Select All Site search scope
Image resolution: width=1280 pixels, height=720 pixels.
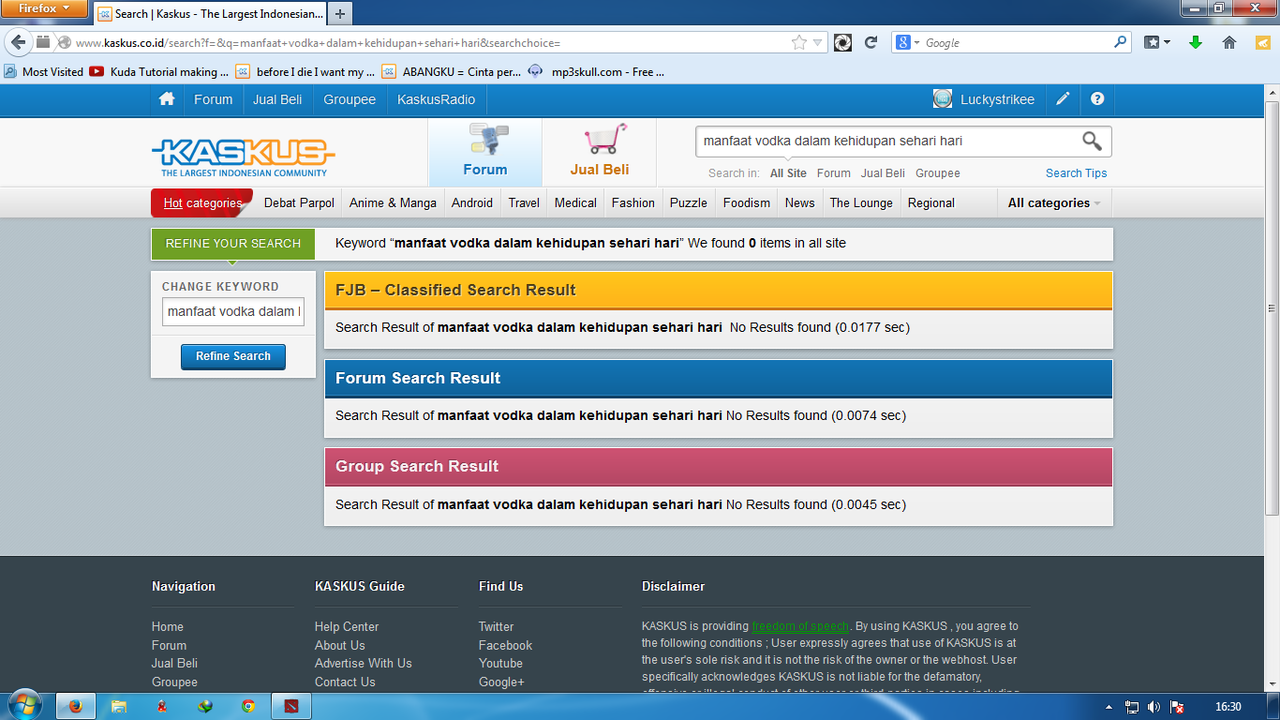[x=788, y=173]
